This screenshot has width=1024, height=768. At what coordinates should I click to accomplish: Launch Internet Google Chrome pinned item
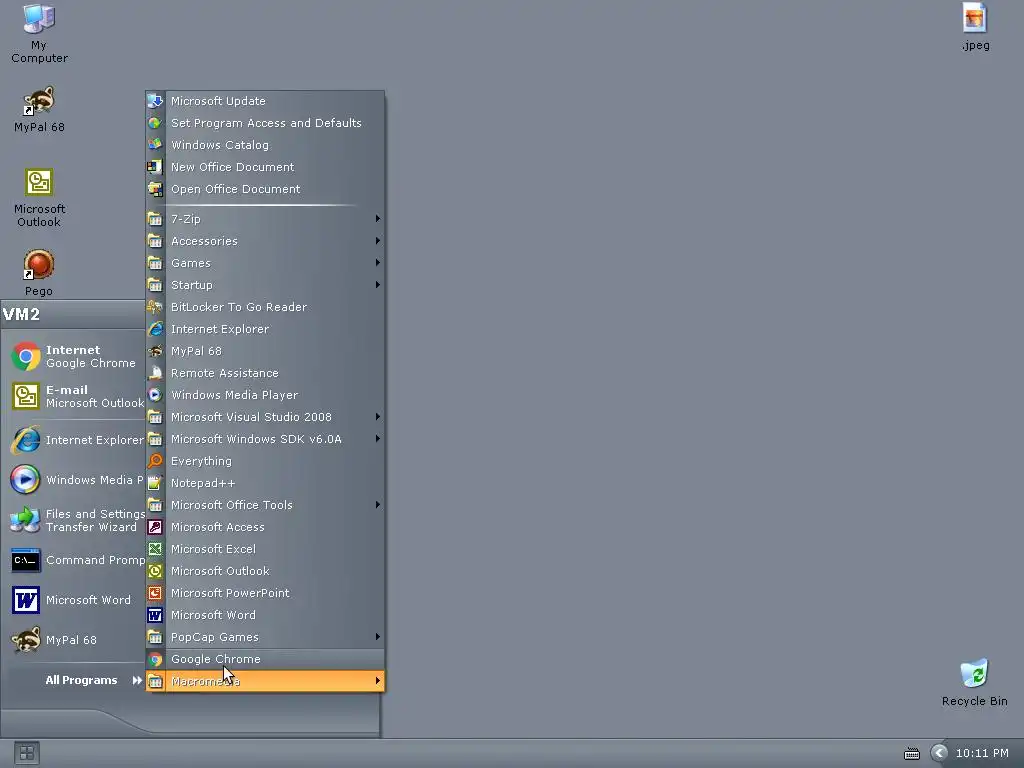click(73, 356)
